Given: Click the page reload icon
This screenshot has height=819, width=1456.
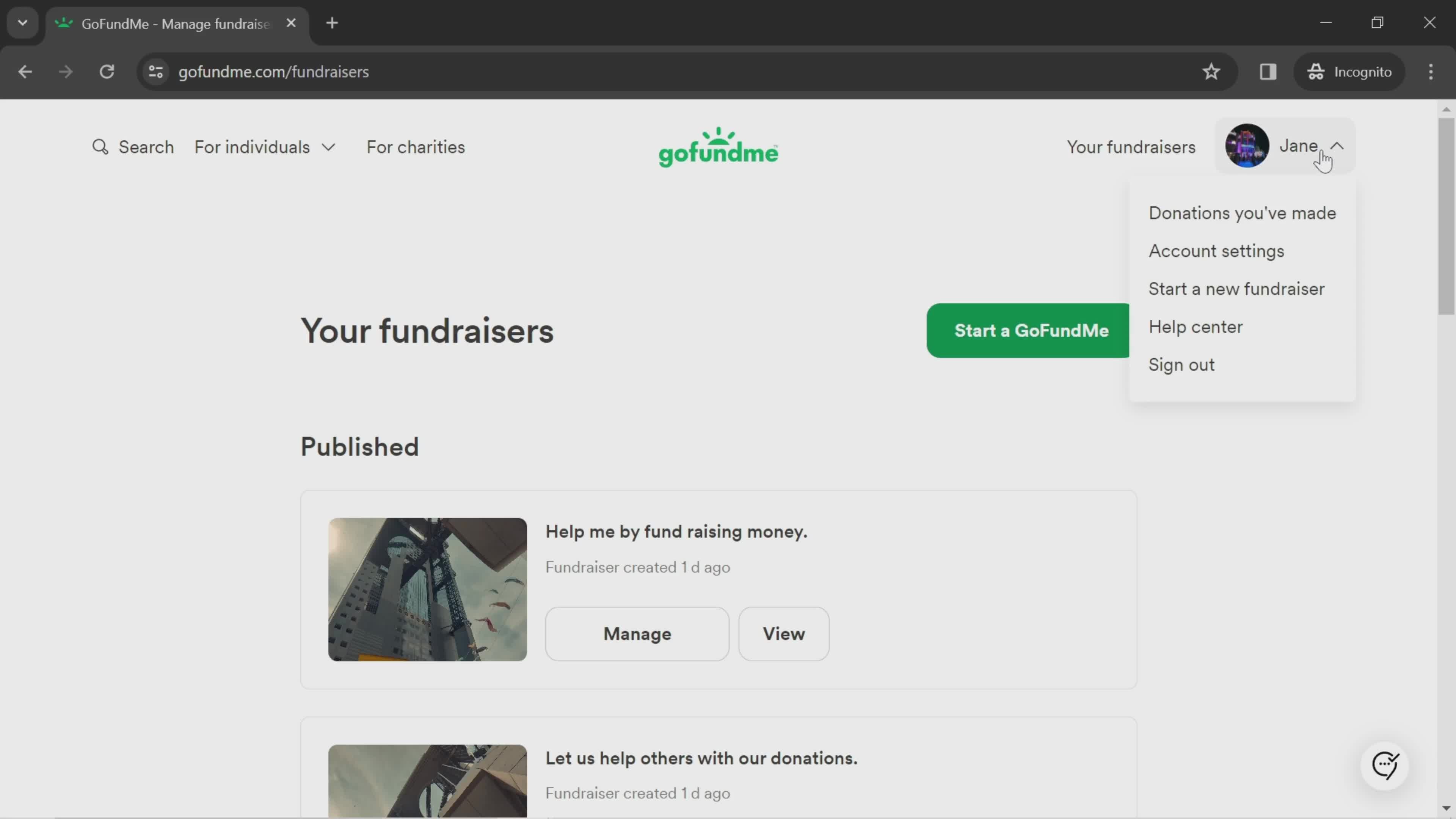Looking at the screenshot, I should [x=107, y=71].
